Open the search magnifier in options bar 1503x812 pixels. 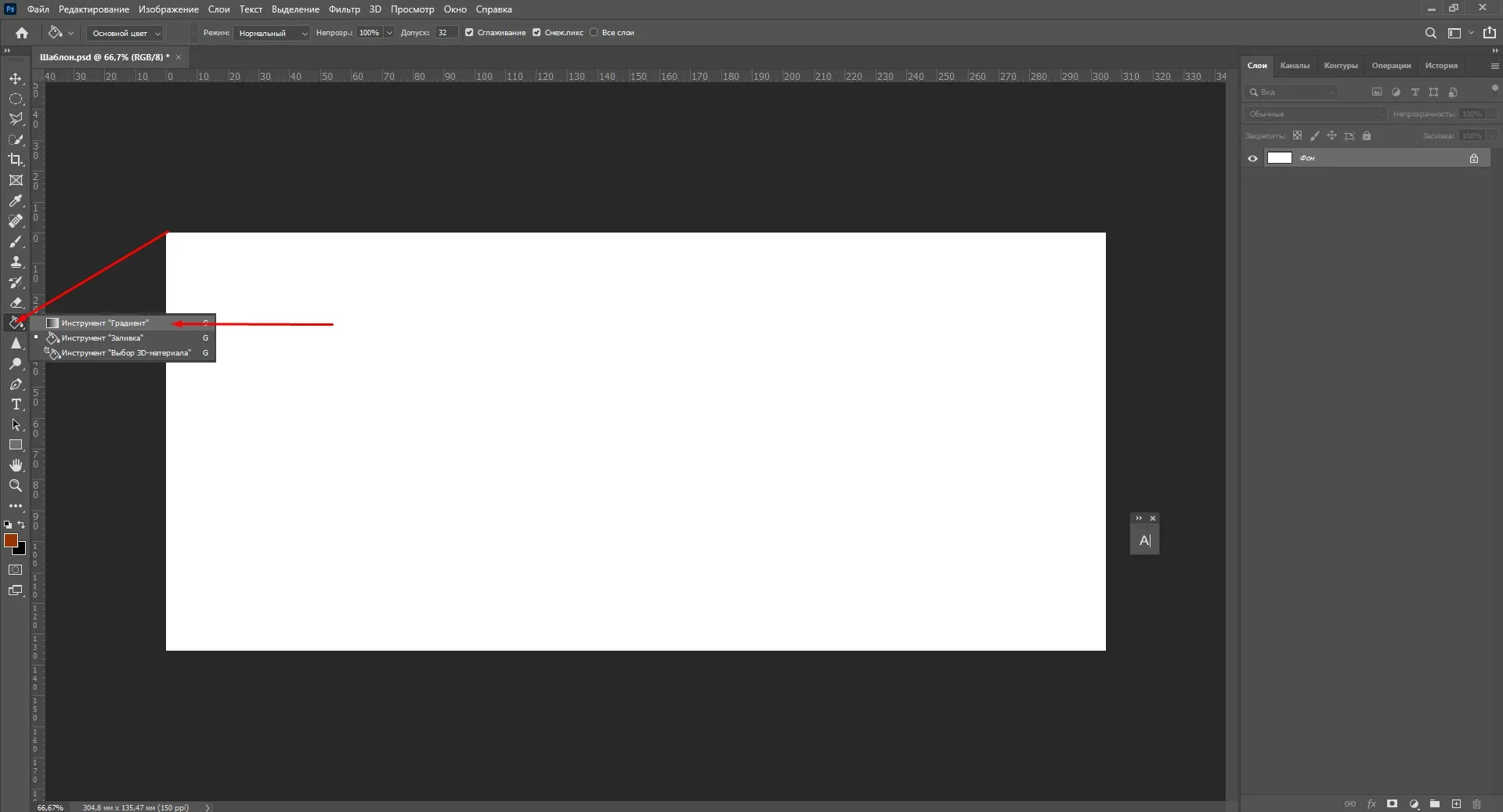pyautogui.click(x=1431, y=33)
